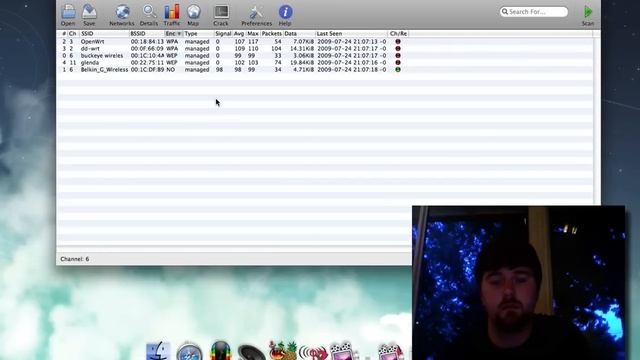Sort table by Last Seen column header
The image size is (640, 360).
(x=351, y=33)
